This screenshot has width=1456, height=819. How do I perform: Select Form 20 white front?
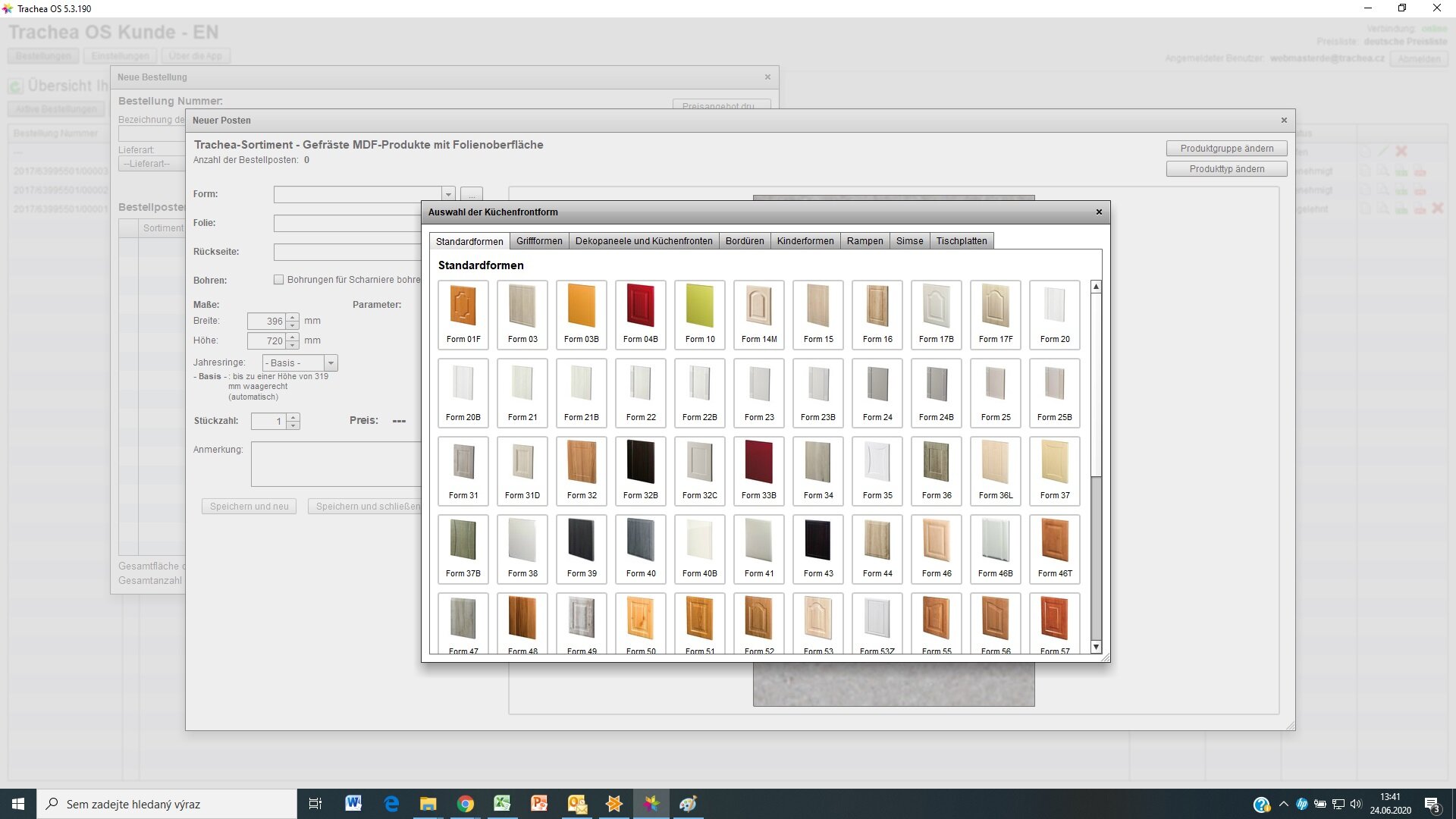tap(1055, 315)
